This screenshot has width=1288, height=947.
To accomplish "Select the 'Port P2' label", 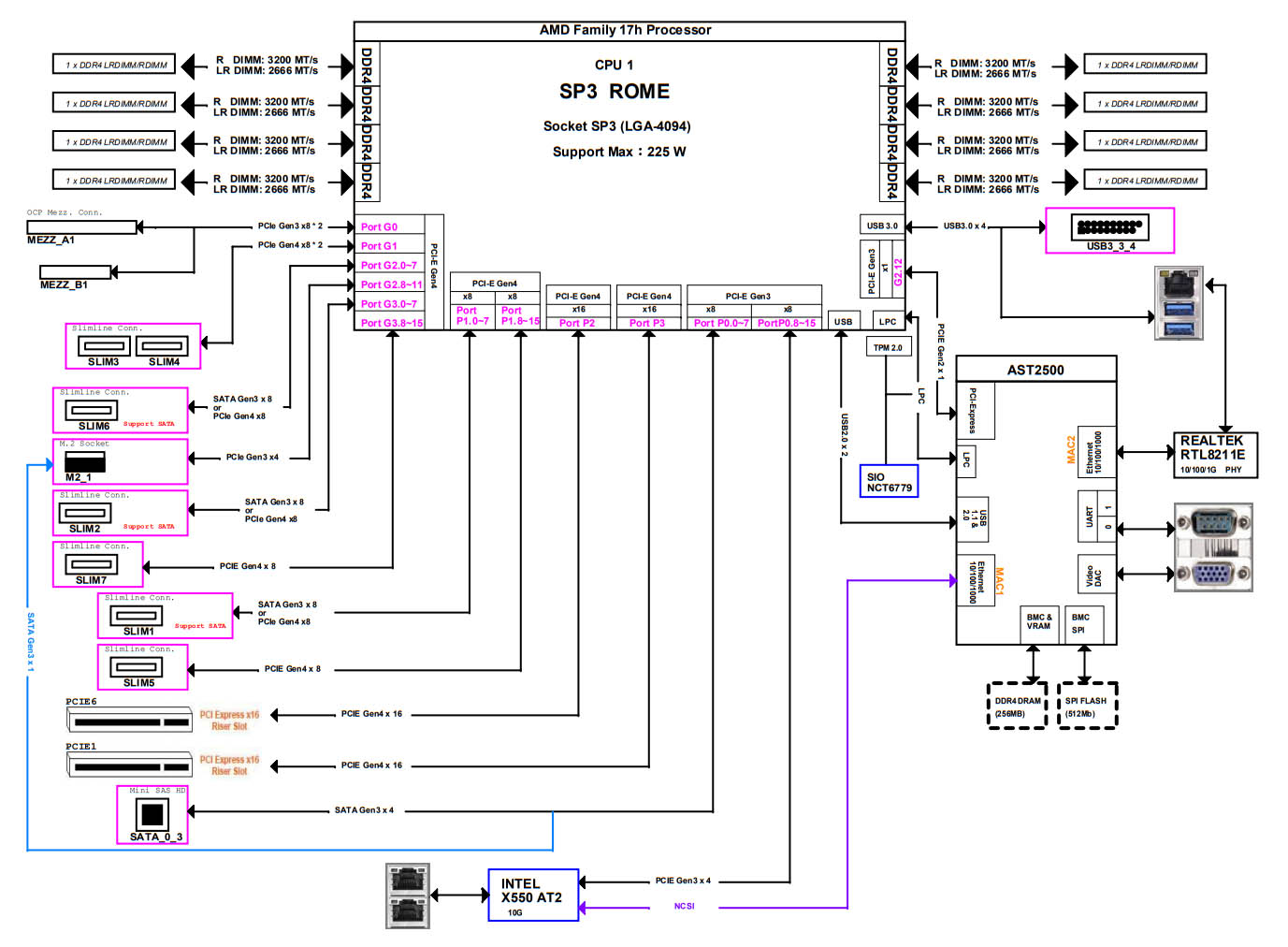I will click(577, 323).
